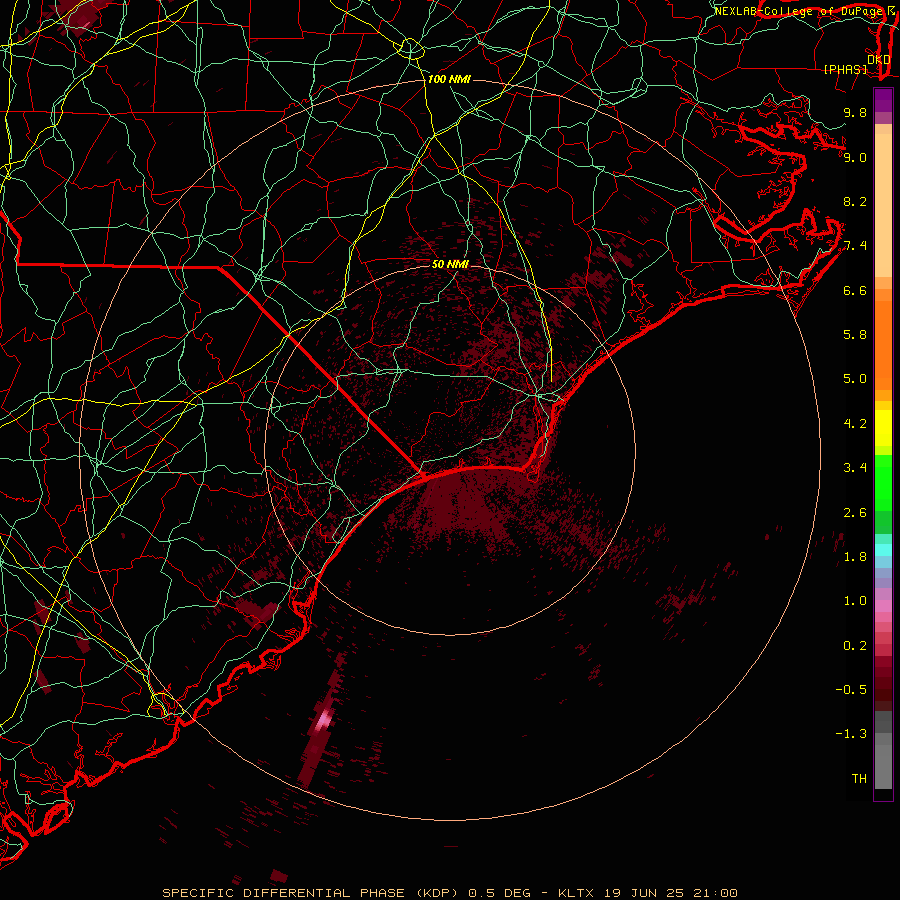Click the 0.2 color scale value
900x900 pixels.
[x=855, y=646]
